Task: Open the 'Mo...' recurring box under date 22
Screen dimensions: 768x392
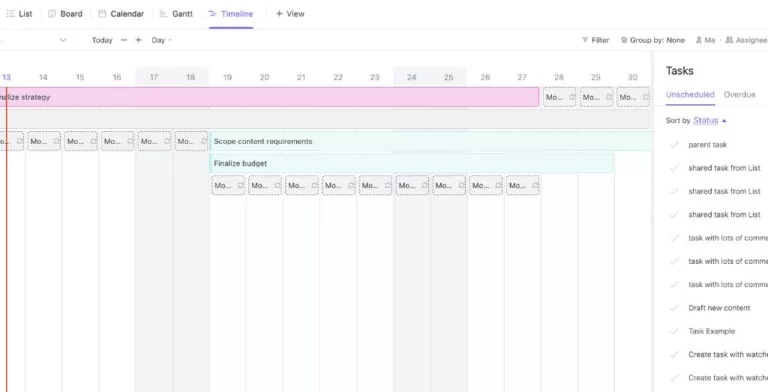Action: 338,185
